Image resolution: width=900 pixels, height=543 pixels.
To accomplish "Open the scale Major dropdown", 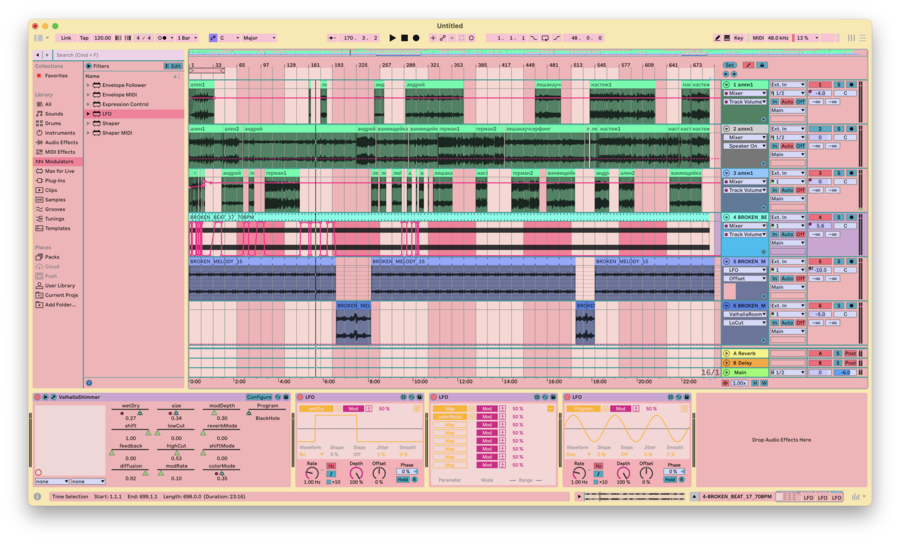I will pyautogui.click(x=260, y=38).
